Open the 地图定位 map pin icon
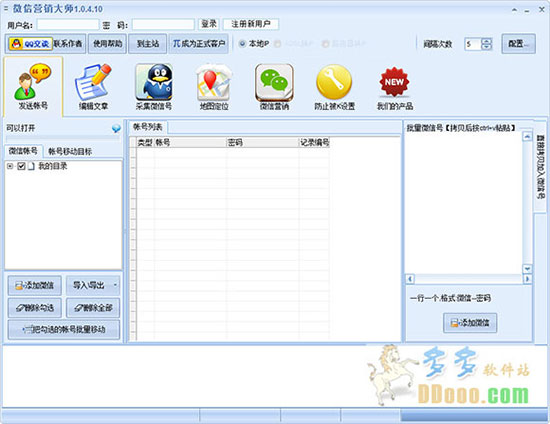 pos(214,86)
